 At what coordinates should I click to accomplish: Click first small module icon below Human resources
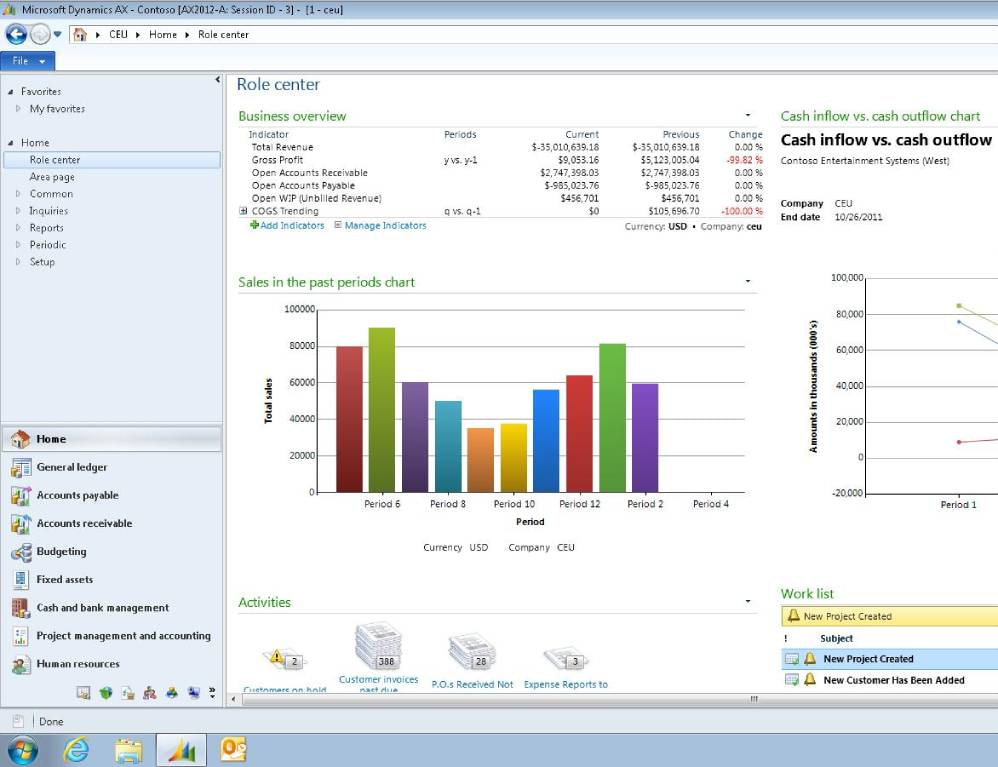click(83, 693)
